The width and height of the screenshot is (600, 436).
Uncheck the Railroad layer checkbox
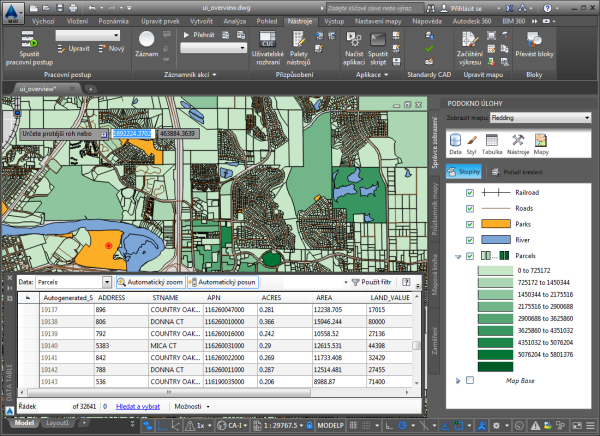tap(471, 191)
